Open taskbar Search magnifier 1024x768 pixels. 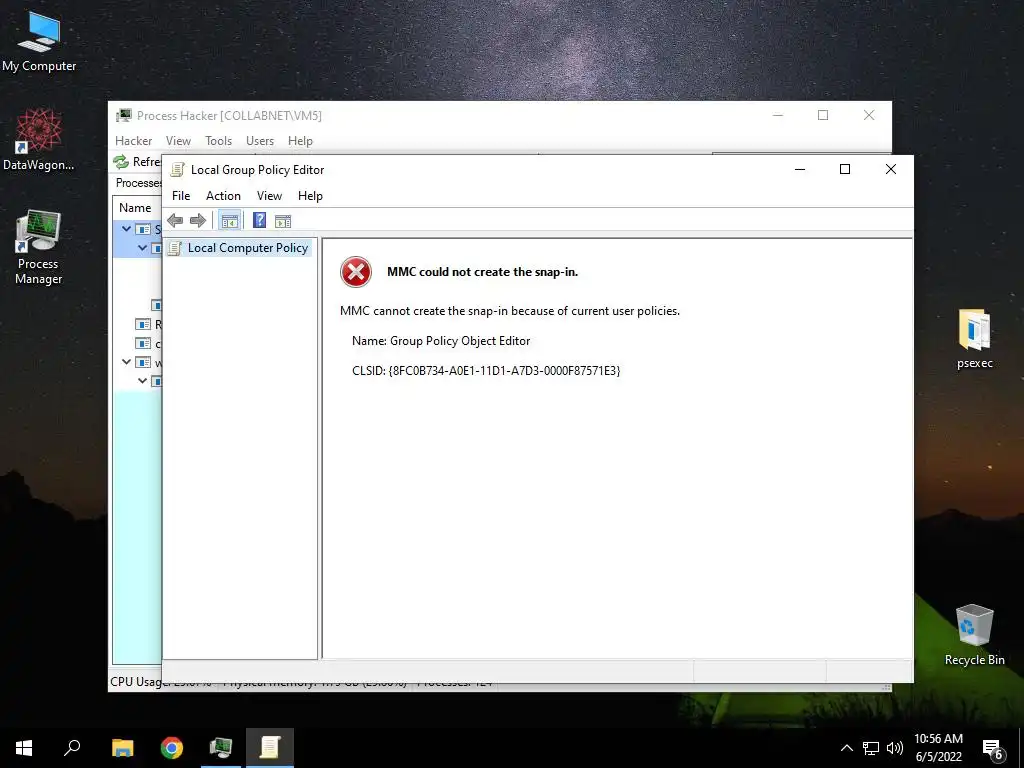(72, 748)
